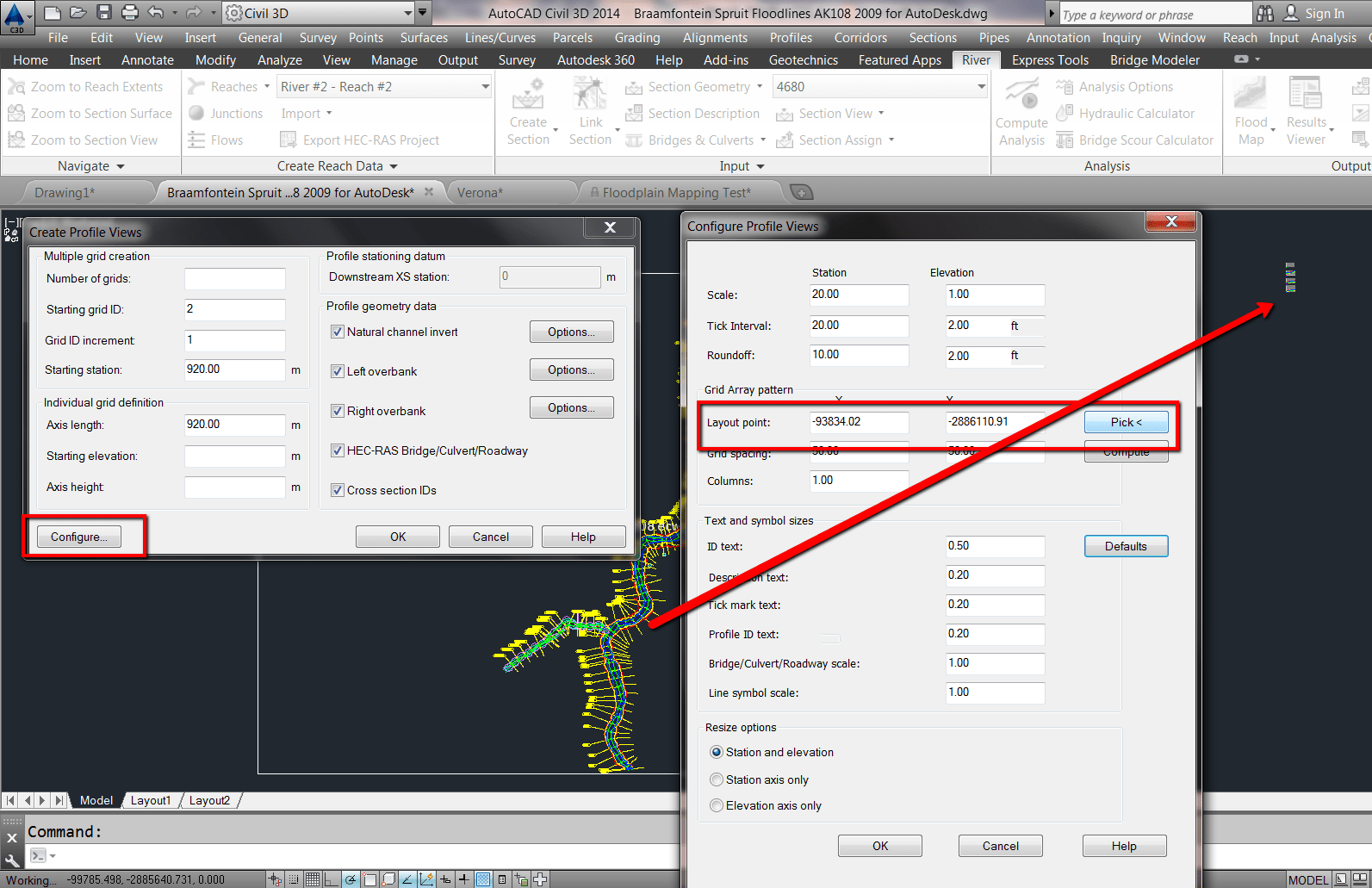Expand the Create Reach Data panel
The width and height of the screenshot is (1372, 888).
394,166
